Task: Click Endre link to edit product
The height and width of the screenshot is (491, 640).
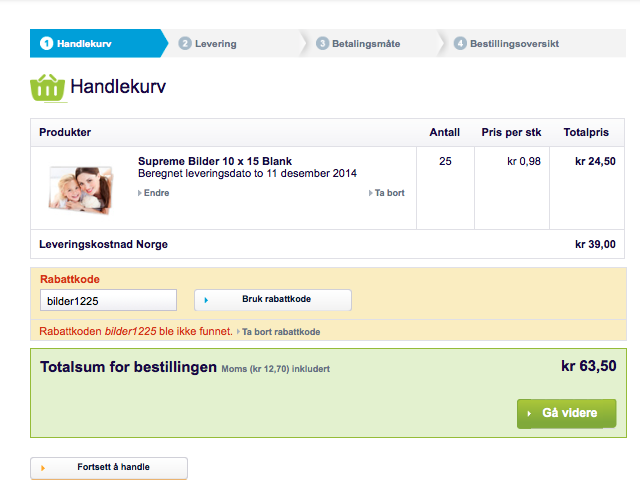Action: [x=153, y=193]
